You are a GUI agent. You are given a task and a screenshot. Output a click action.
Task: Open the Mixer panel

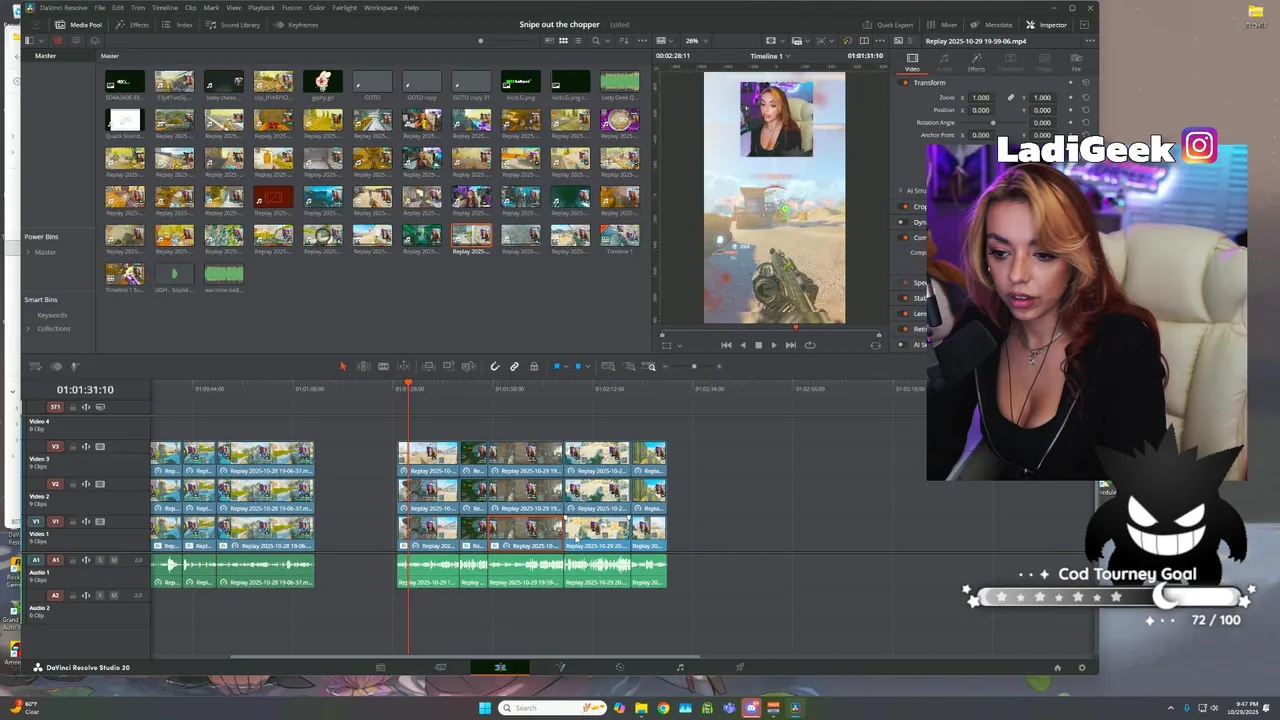pos(942,25)
